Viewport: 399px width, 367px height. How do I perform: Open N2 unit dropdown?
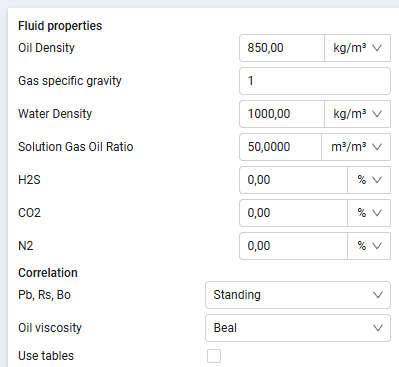[369, 246]
